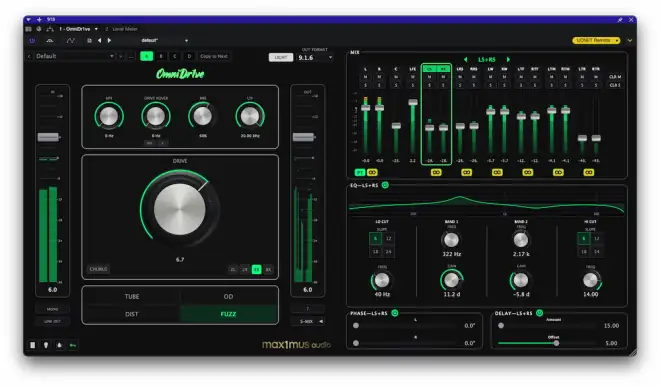
Task: Go to the previous OmniDrive preset chevron
Action: click(x=29, y=56)
